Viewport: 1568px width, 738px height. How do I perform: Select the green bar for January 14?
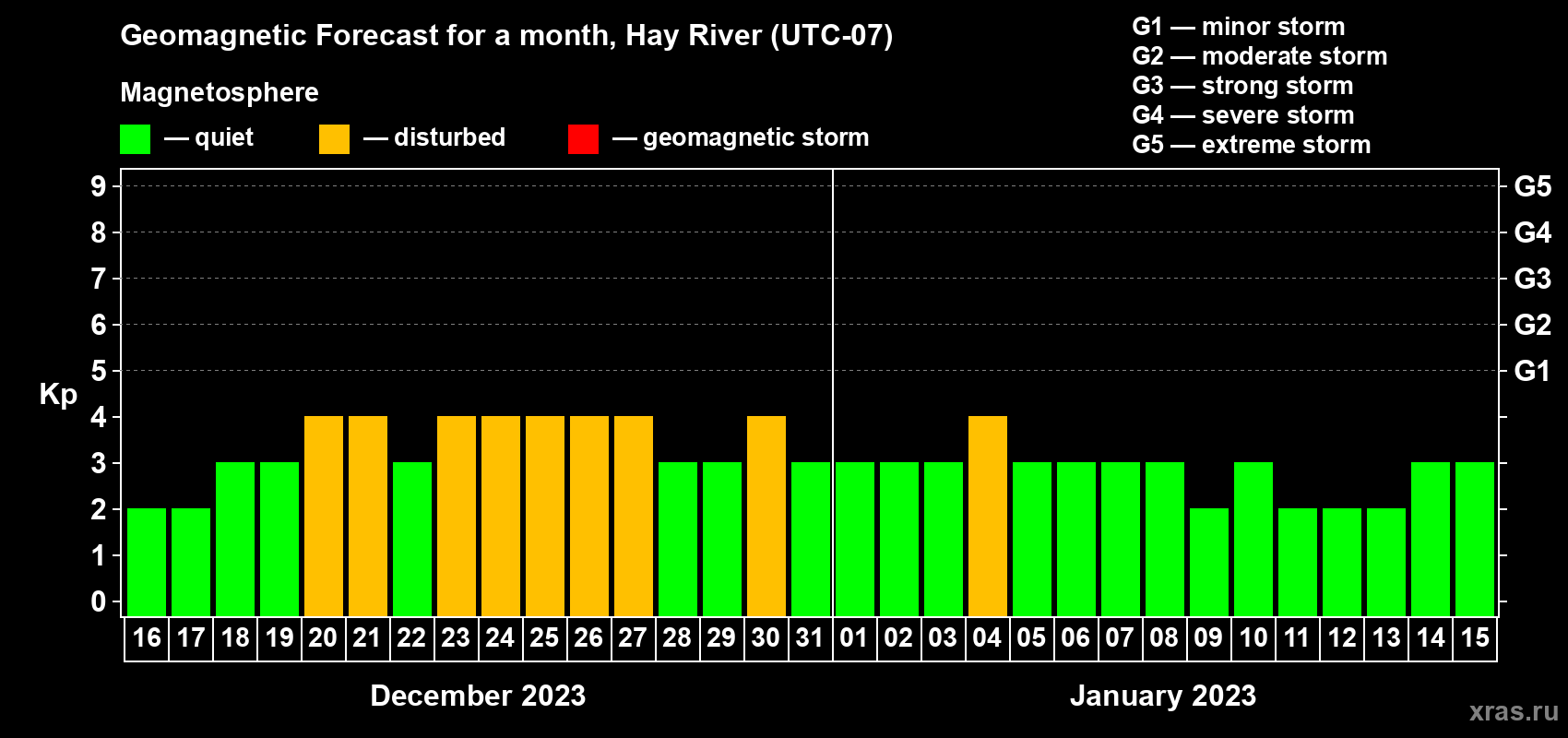[1431, 539]
